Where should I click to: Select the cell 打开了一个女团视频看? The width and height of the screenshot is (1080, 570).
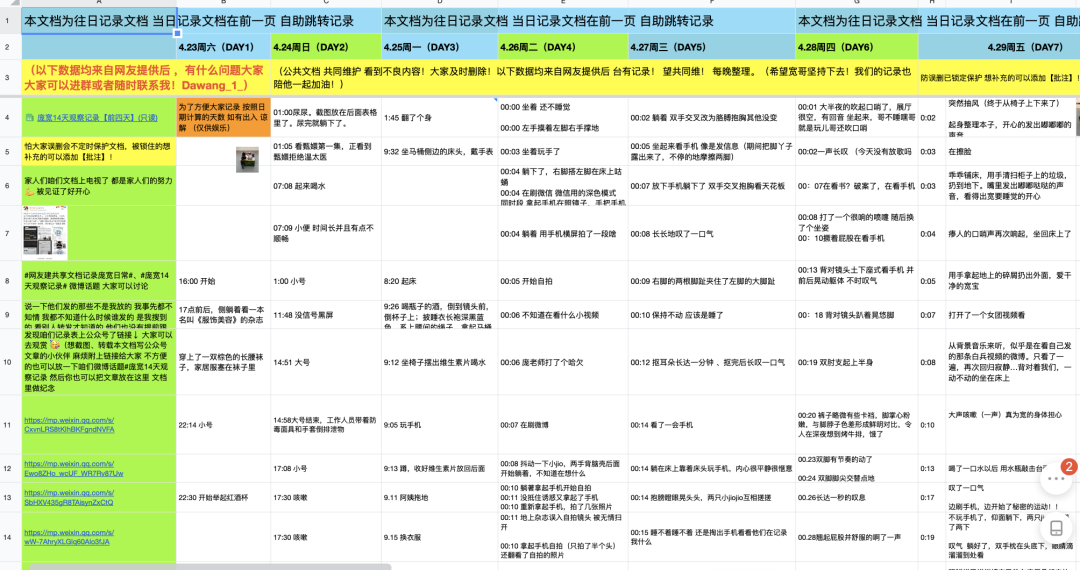(x=1012, y=315)
